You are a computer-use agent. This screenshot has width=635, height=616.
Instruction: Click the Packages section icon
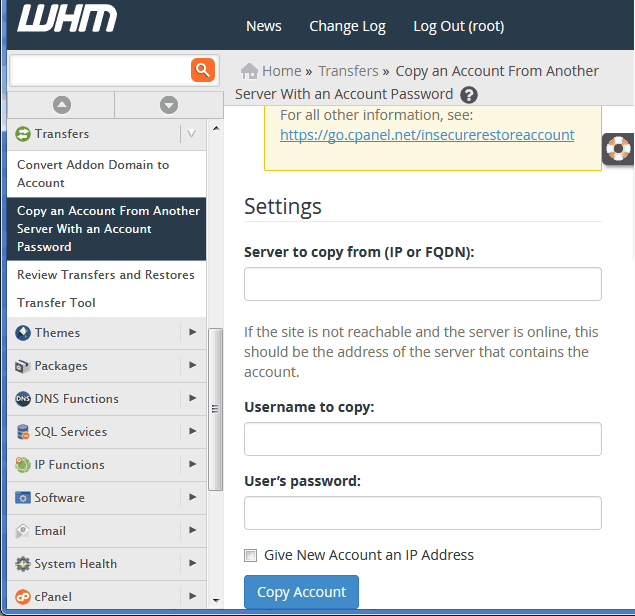pos(23,366)
